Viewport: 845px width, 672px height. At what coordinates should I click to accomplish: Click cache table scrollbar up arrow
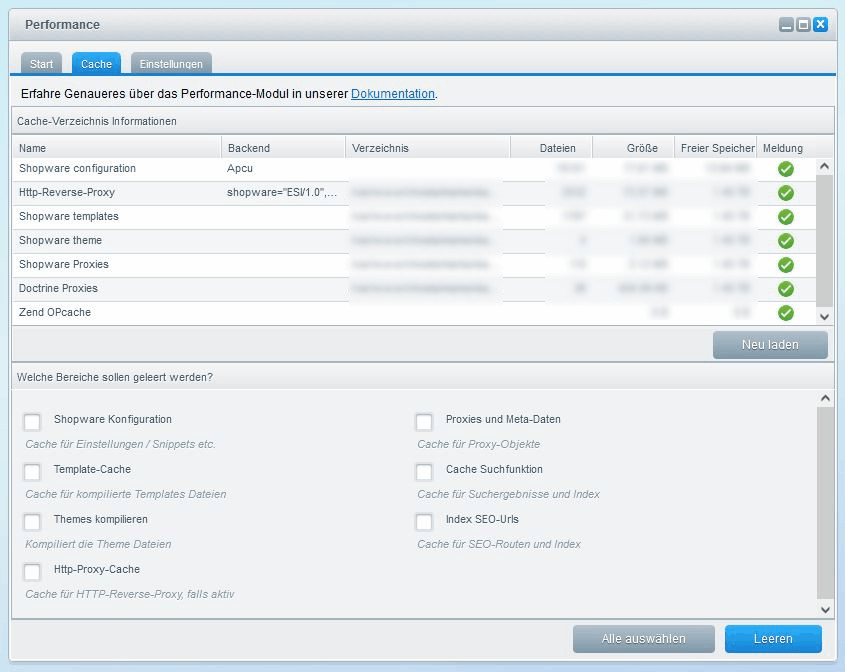[x=824, y=166]
